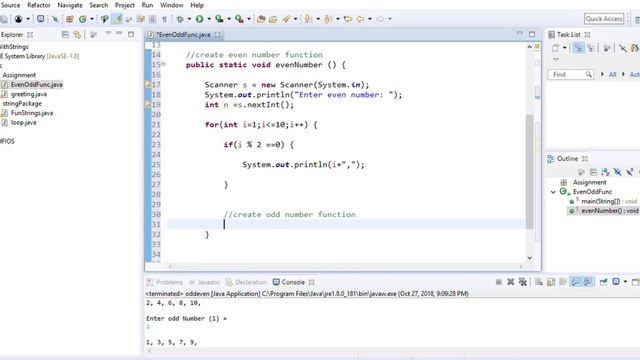Open the Source menu
This screenshot has width=640, height=360.
tap(11, 5)
